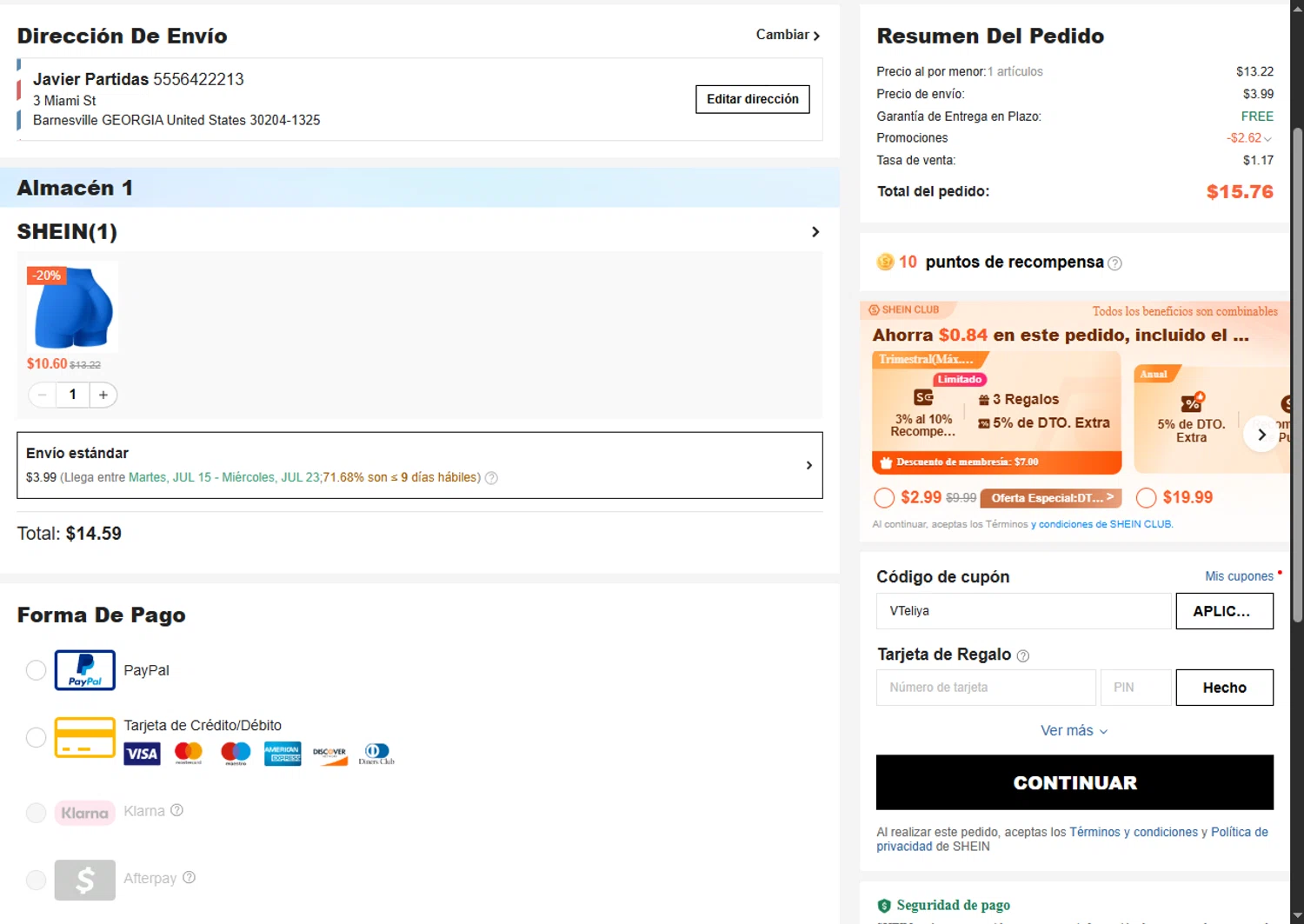Click the Maestro card logo
This screenshot has width=1304, height=924.
tap(236, 754)
